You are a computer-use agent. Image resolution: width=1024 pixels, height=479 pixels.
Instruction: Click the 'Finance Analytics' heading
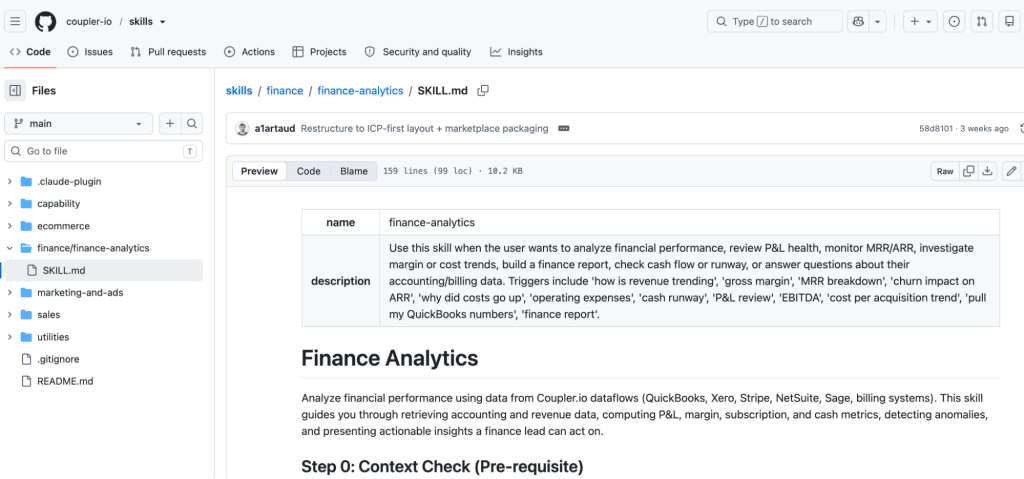[390, 358]
